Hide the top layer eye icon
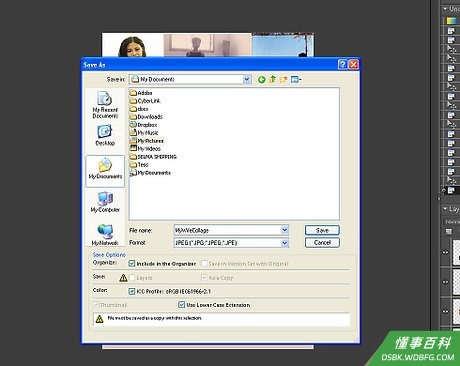Screen dimensions: 460x366 (x=446, y=252)
